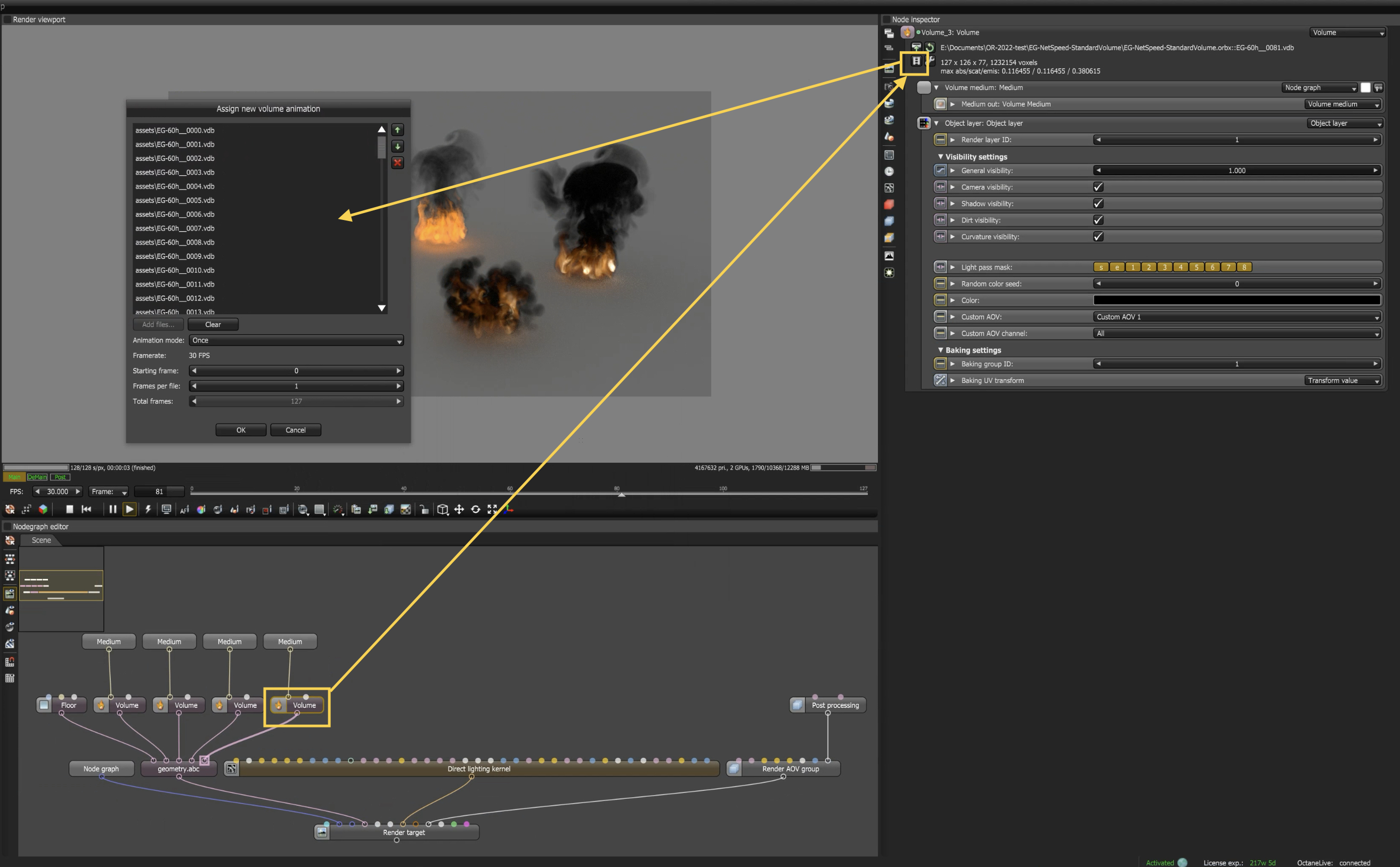
Task: Collapse the Visibility settings section
Action: point(941,157)
